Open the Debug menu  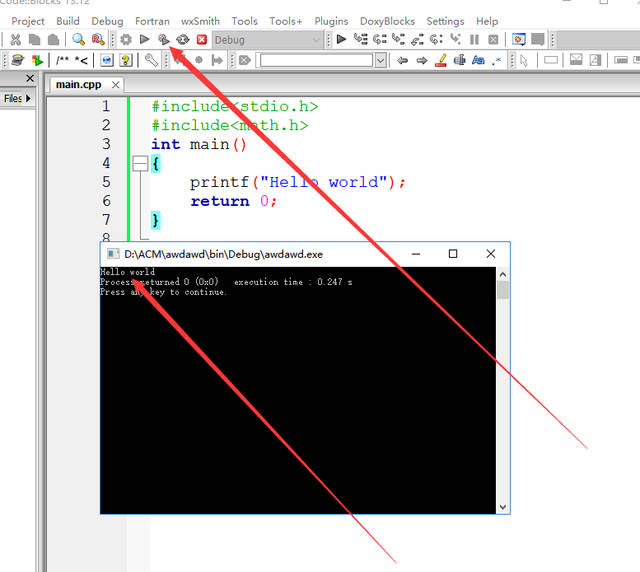[107, 21]
